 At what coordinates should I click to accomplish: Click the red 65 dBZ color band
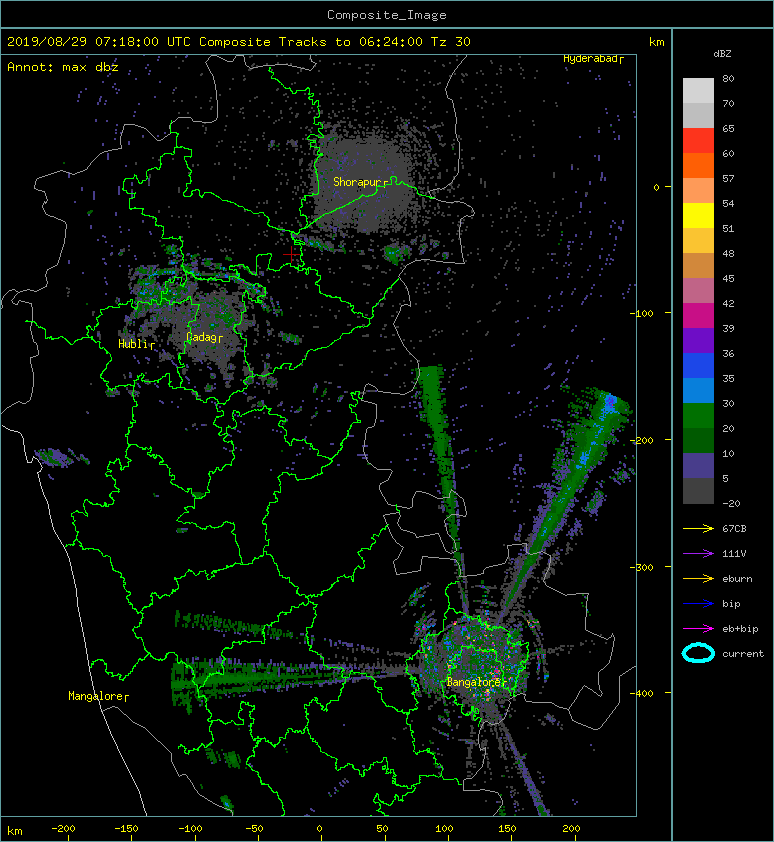[698, 140]
